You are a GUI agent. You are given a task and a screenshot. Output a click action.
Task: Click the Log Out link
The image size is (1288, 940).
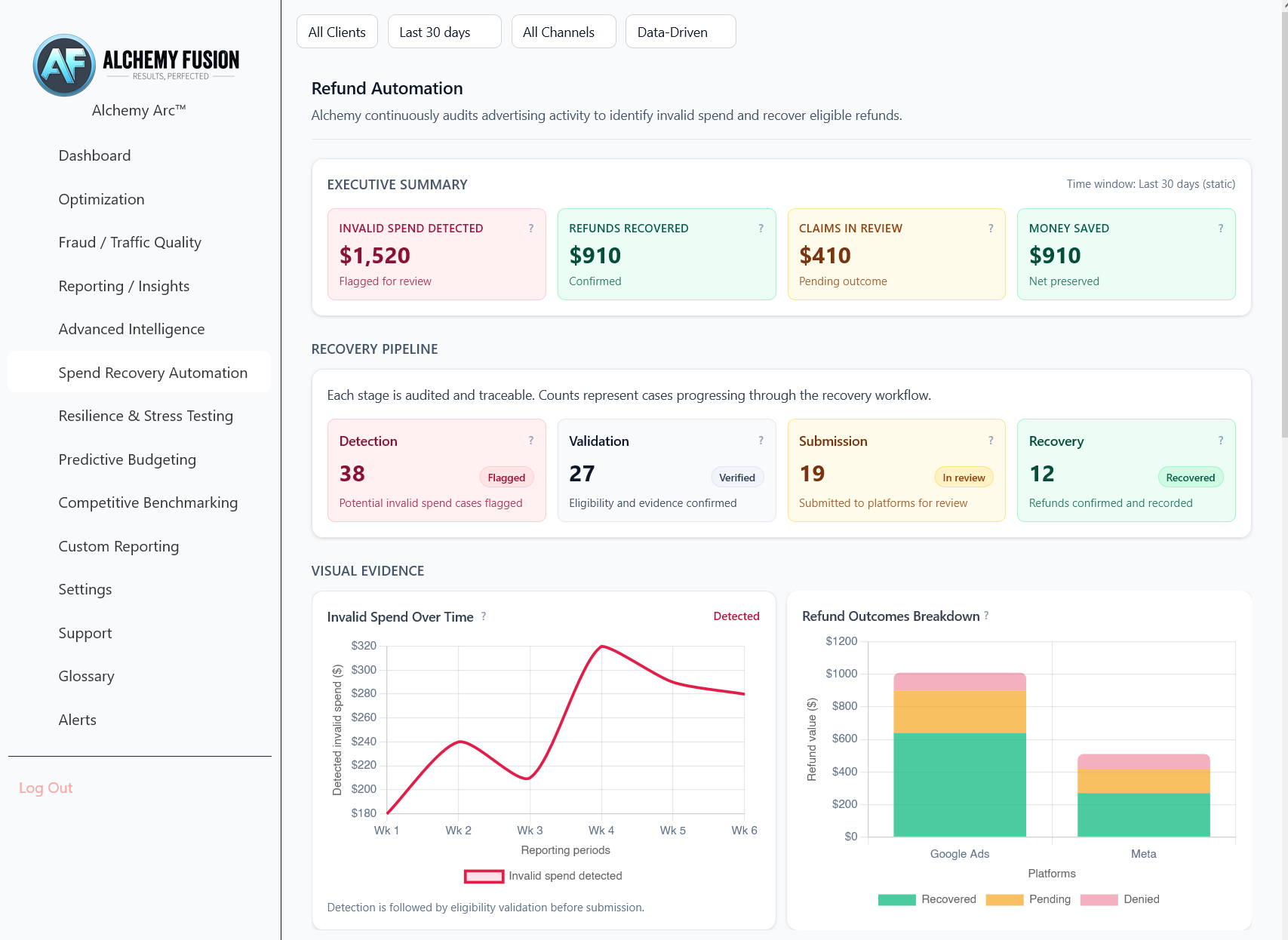[x=46, y=788]
